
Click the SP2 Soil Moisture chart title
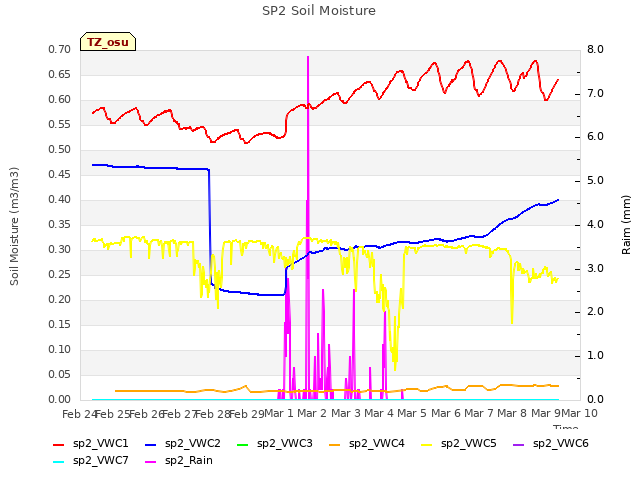click(319, 11)
